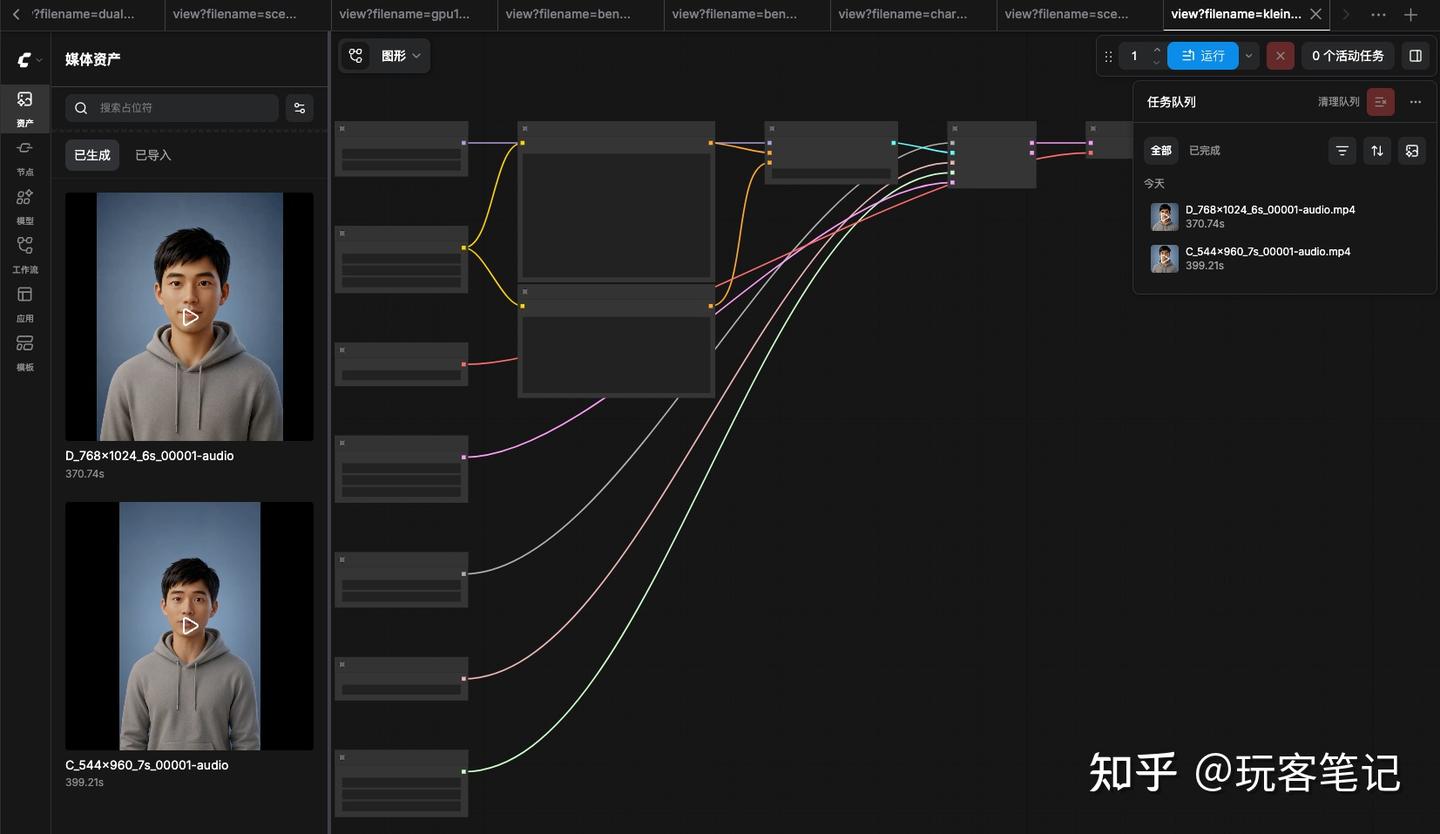Click the tab strip forward arrow
This screenshot has width=1440, height=834.
click(1345, 14)
